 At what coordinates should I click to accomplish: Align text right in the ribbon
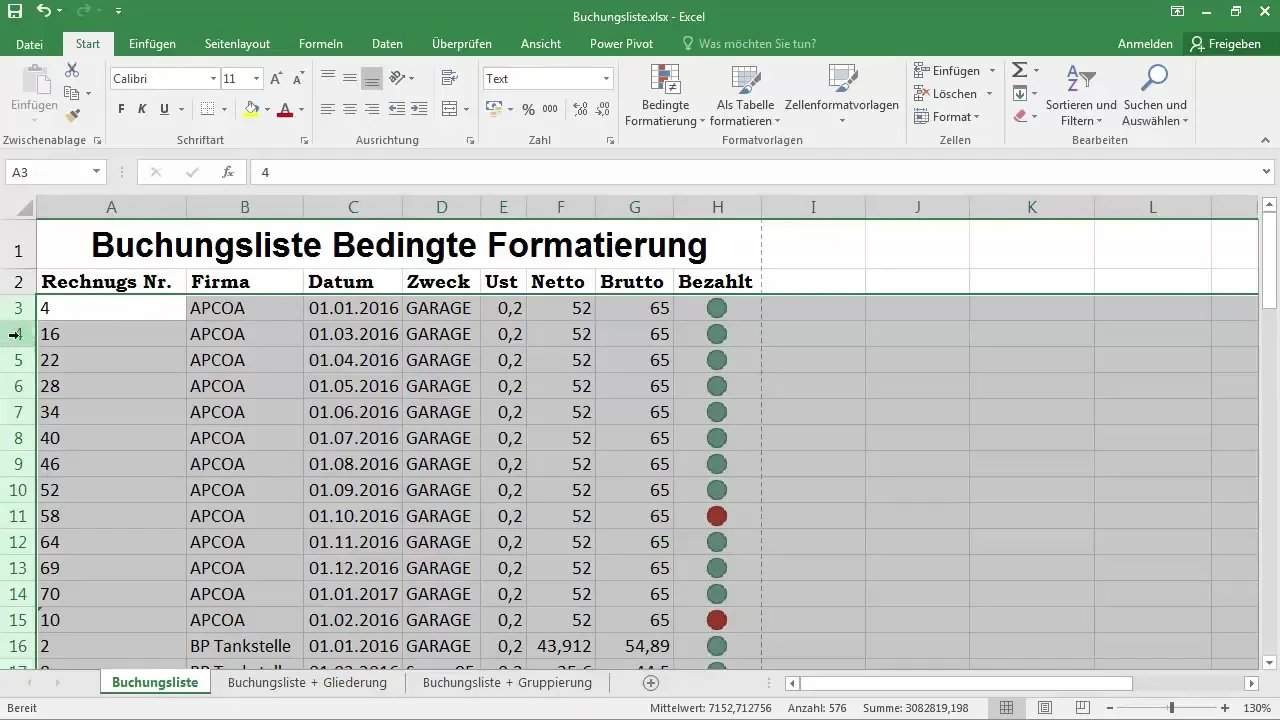(x=372, y=109)
